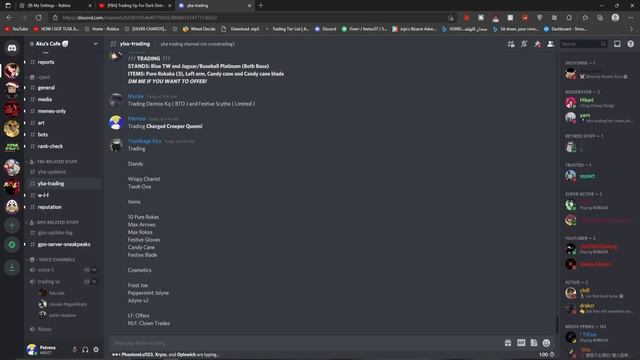640x360 pixels.
Task: Open the Threads icon in channel header
Action: 511,44
